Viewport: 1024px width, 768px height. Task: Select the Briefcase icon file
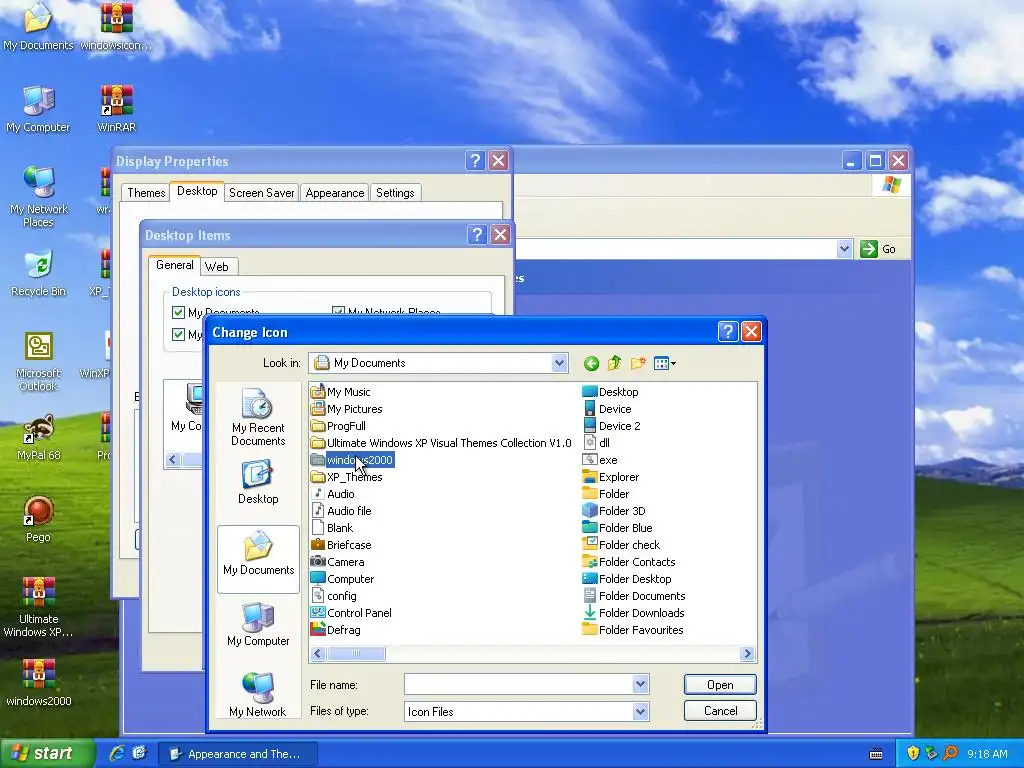click(x=341, y=545)
